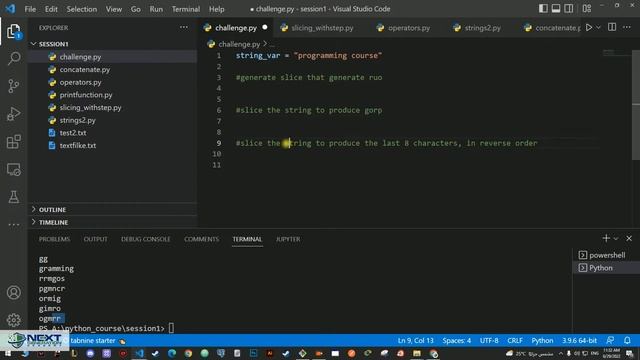
Task: Show additional activity bar views ellipsis
Action: point(13,224)
